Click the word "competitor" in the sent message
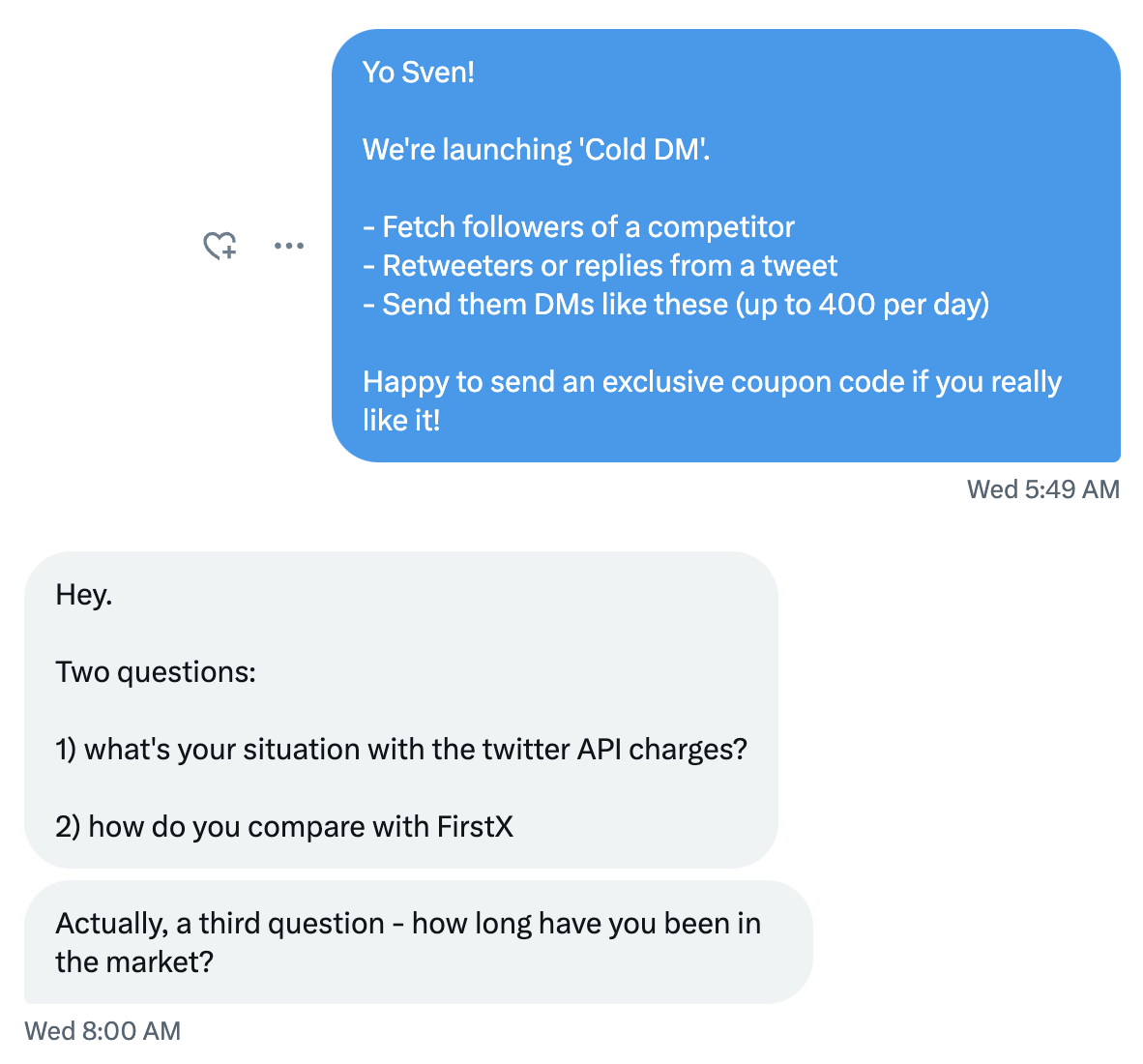Viewport: 1143px width, 1064px height. pos(720,227)
